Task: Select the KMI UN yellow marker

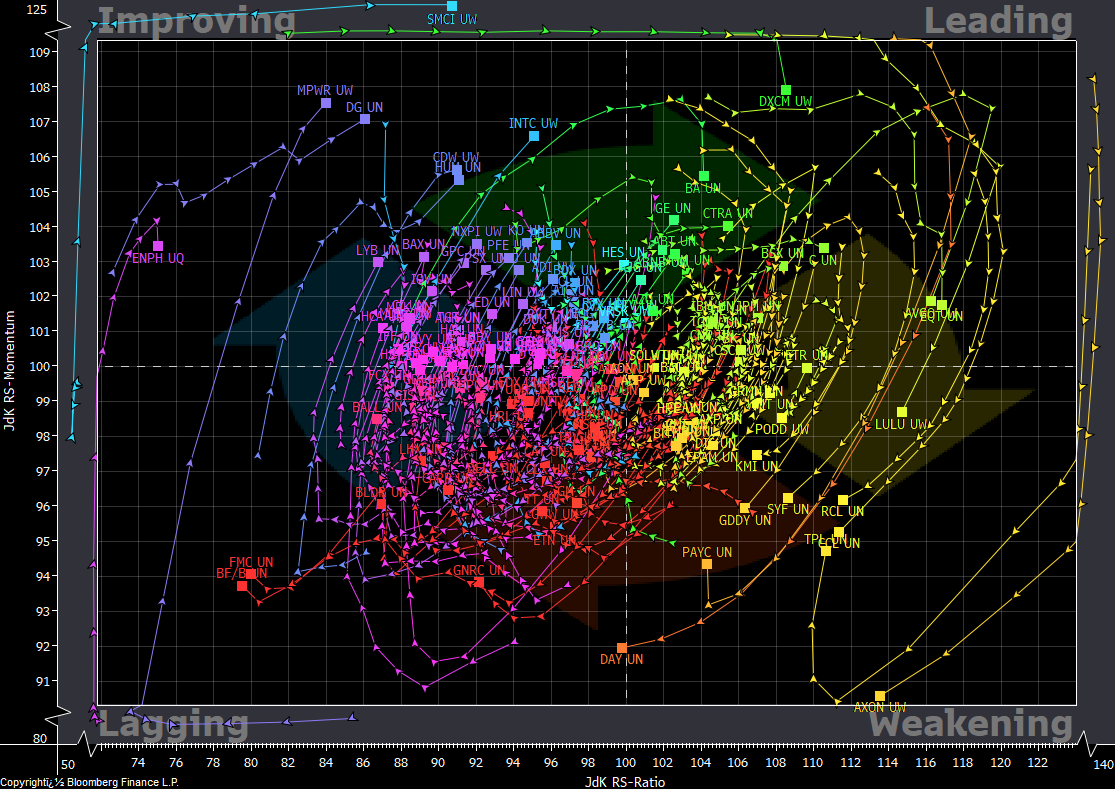Action: (757, 455)
